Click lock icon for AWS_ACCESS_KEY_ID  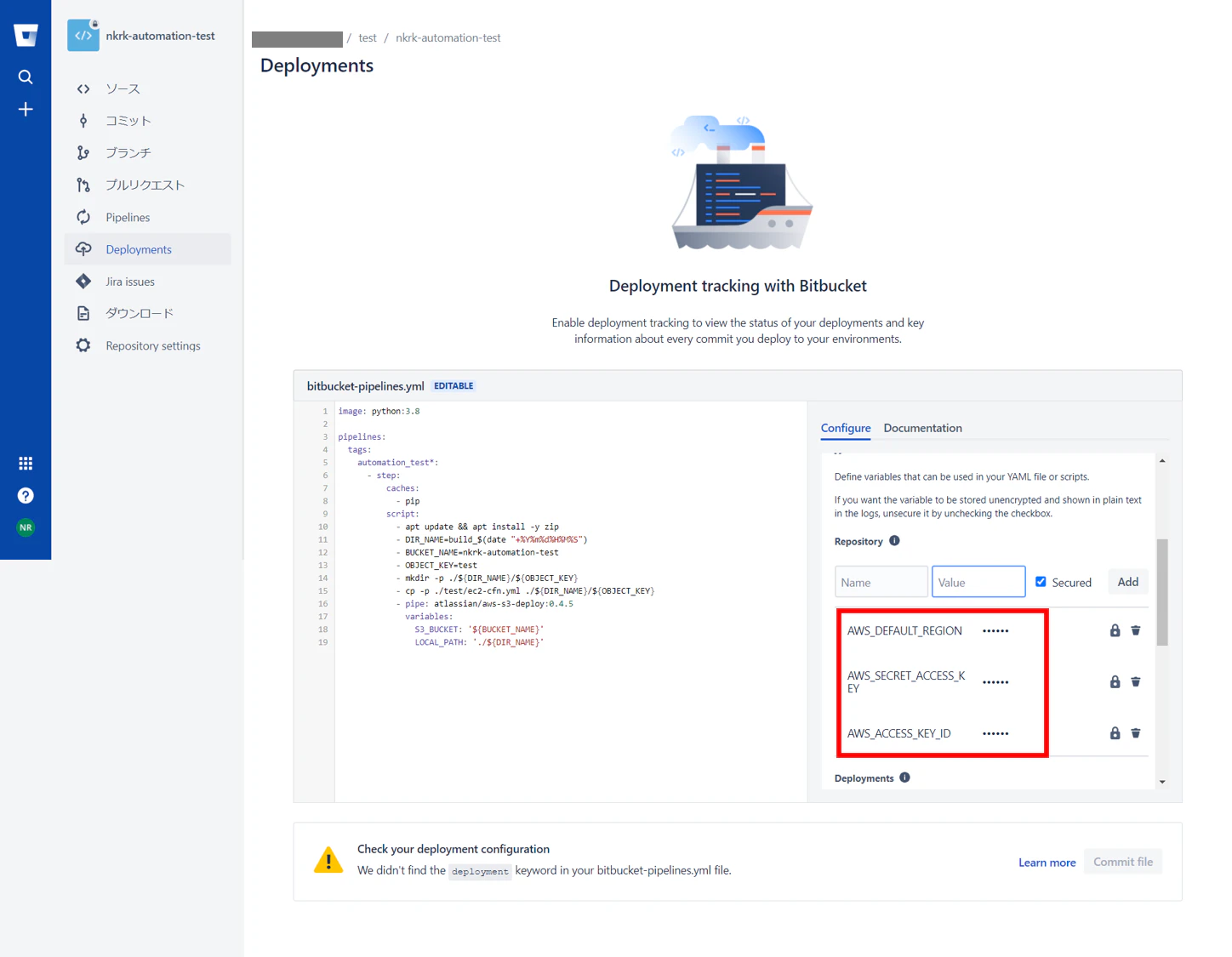(1115, 732)
